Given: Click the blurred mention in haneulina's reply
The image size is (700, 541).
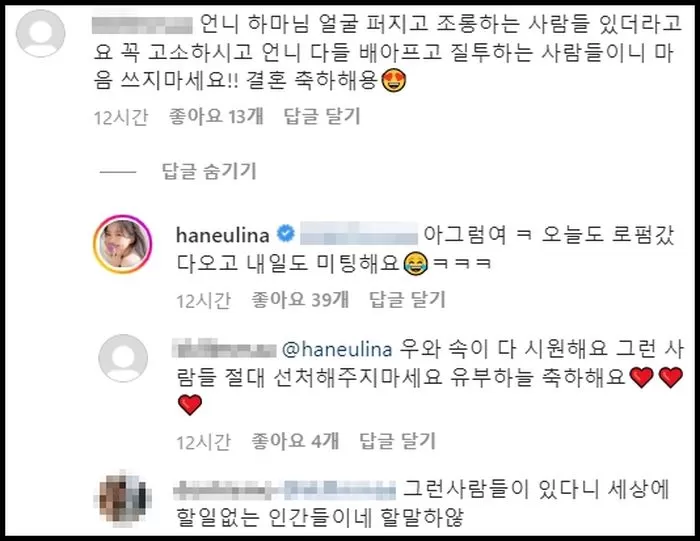Looking at the screenshot, I should coord(358,233).
